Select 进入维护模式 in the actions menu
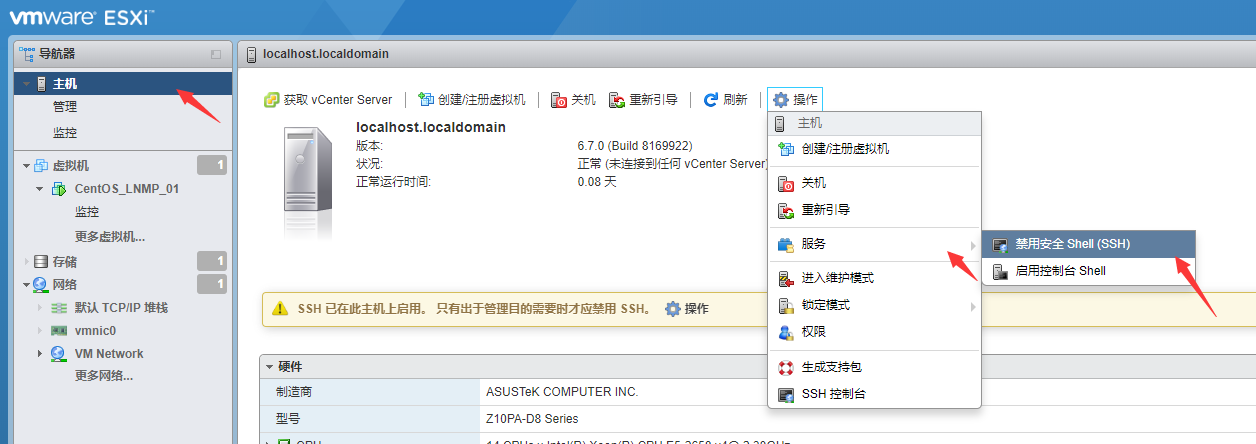This screenshot has width=1256, height=444. [x=837, y=278]
